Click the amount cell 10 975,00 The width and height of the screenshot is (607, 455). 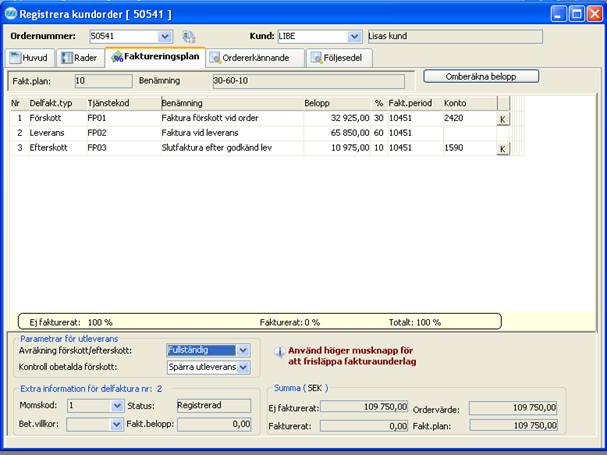coord(337,148)
